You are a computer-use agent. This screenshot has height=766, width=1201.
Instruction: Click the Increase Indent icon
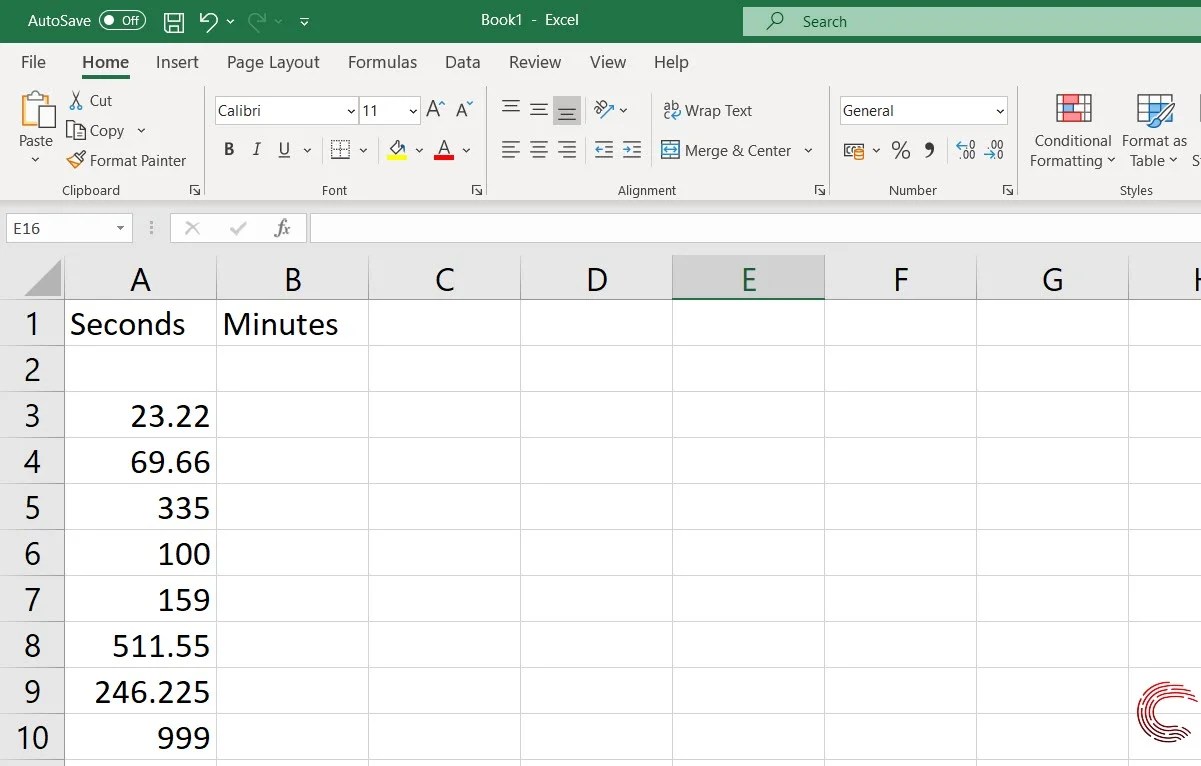pos(631,150)
